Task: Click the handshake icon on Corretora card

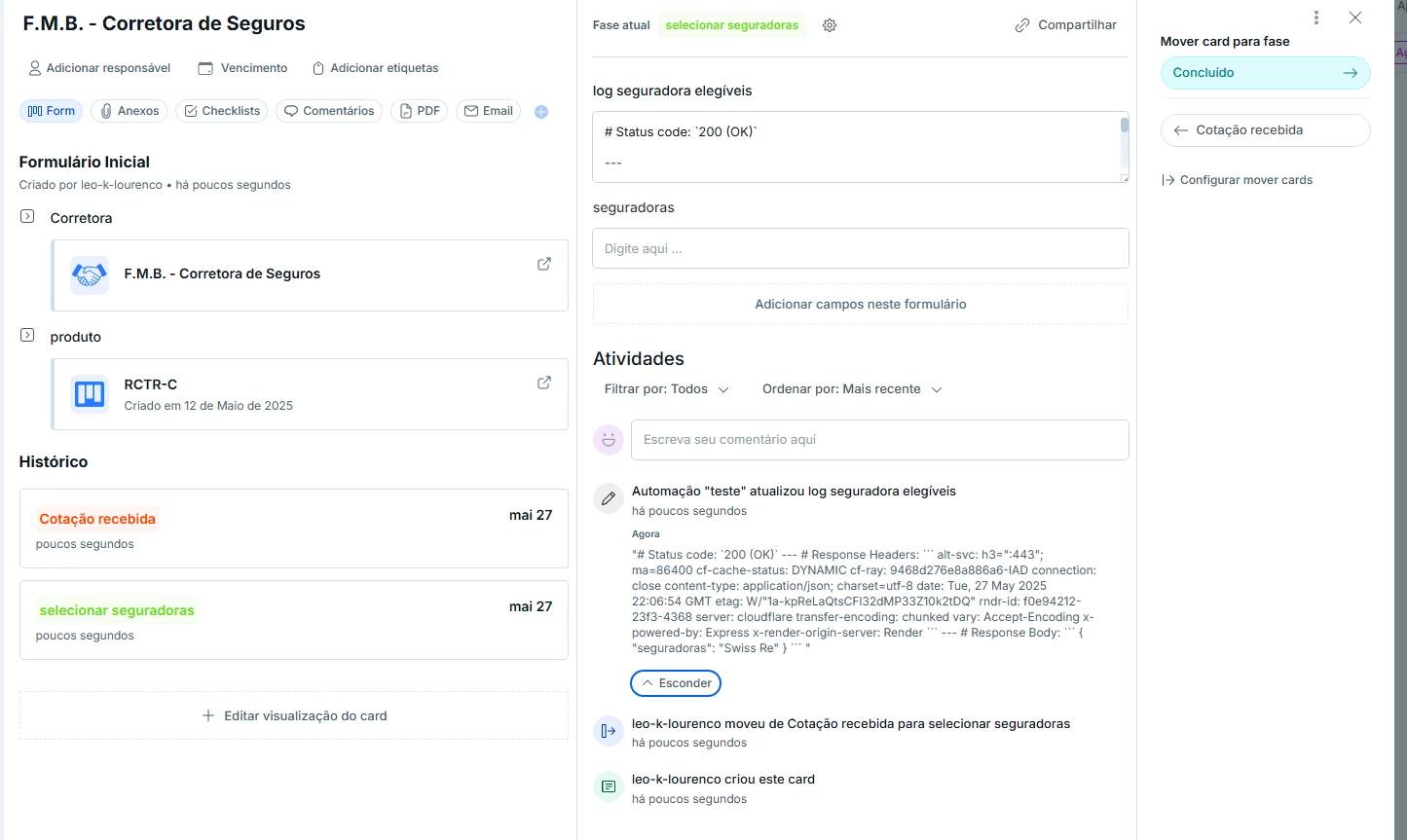Action: click(x=90, y=275)
